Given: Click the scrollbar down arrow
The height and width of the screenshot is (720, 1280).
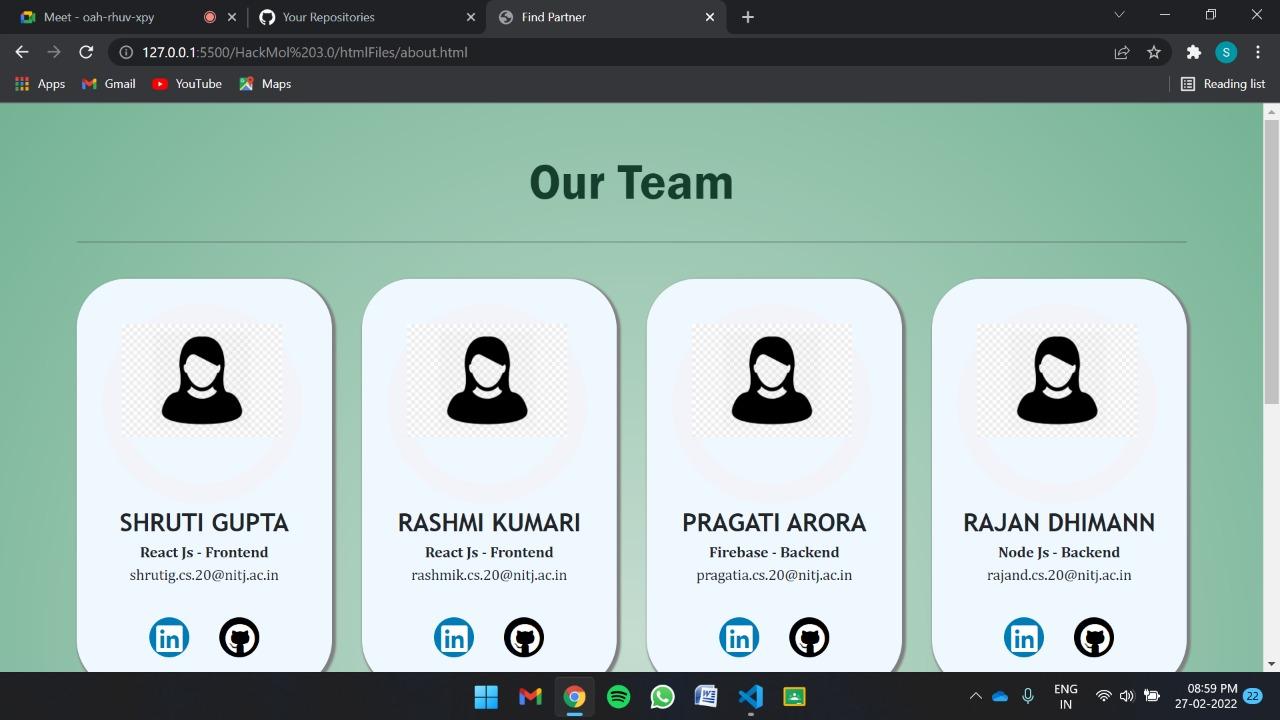Looking at the screenshot, I should click(1271, 663).
